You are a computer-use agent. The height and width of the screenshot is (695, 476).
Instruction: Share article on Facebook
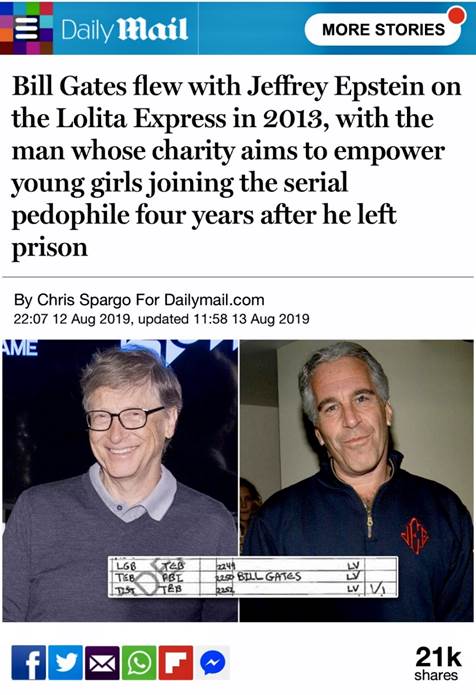[x=29, y=663]
